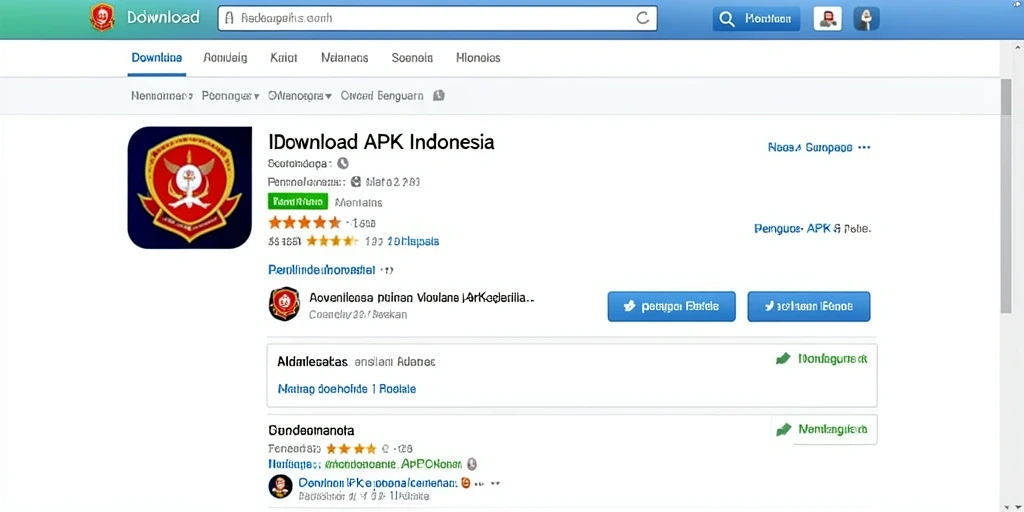Image resolution: width=1024 pixels, height=512 pixels.
Task: Select the Hlonoias tab
Action: click(x=478, y=57)
